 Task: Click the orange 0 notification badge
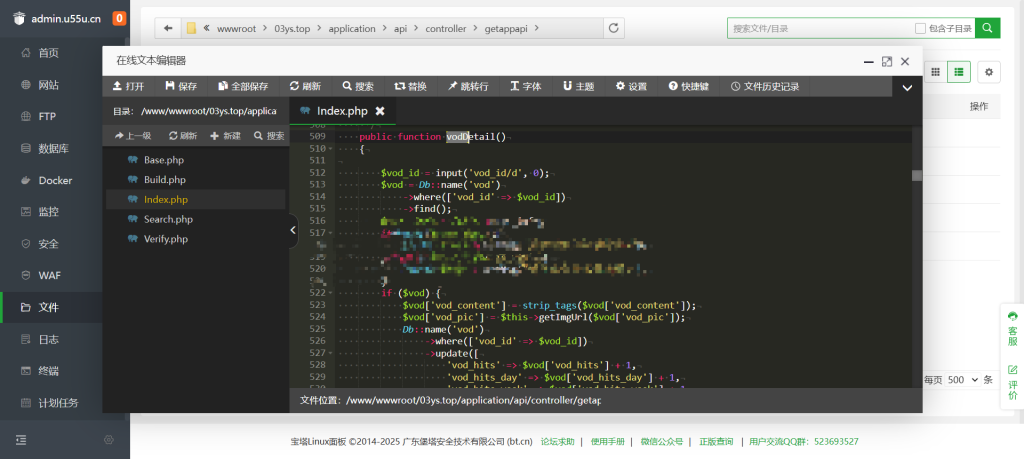click(x=119, y=18)
